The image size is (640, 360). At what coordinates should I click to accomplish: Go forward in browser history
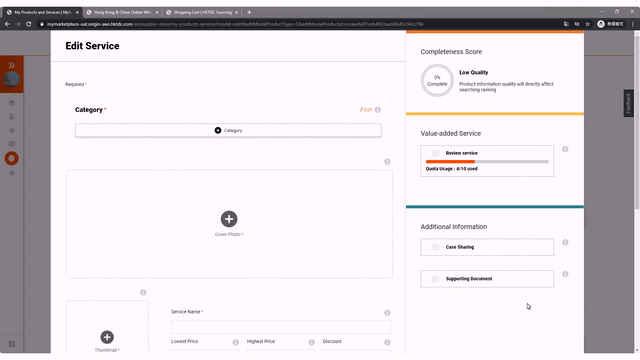pos(18,24)
